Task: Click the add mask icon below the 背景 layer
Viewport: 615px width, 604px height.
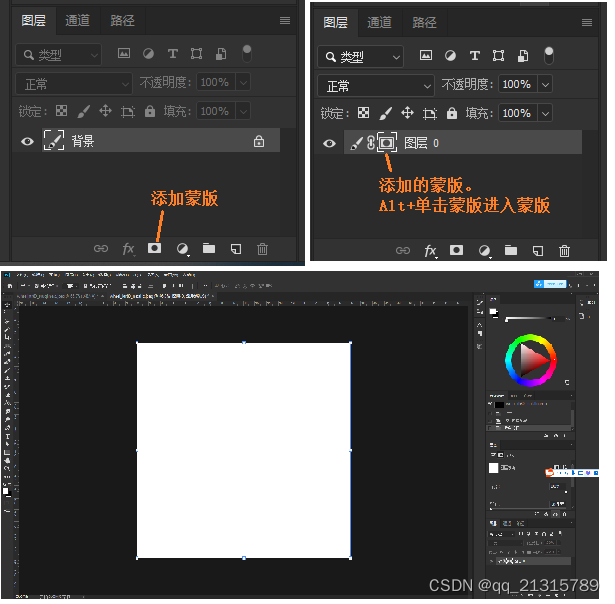Action: point(155,248)
